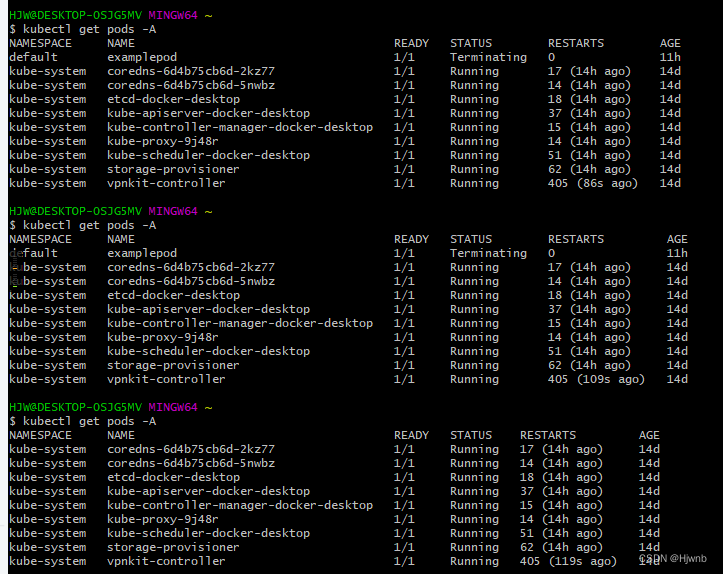Click 'kube-system' namespace in the 109s ago row
This screenshot has height=574, width=723.
(x=47, y=379)
